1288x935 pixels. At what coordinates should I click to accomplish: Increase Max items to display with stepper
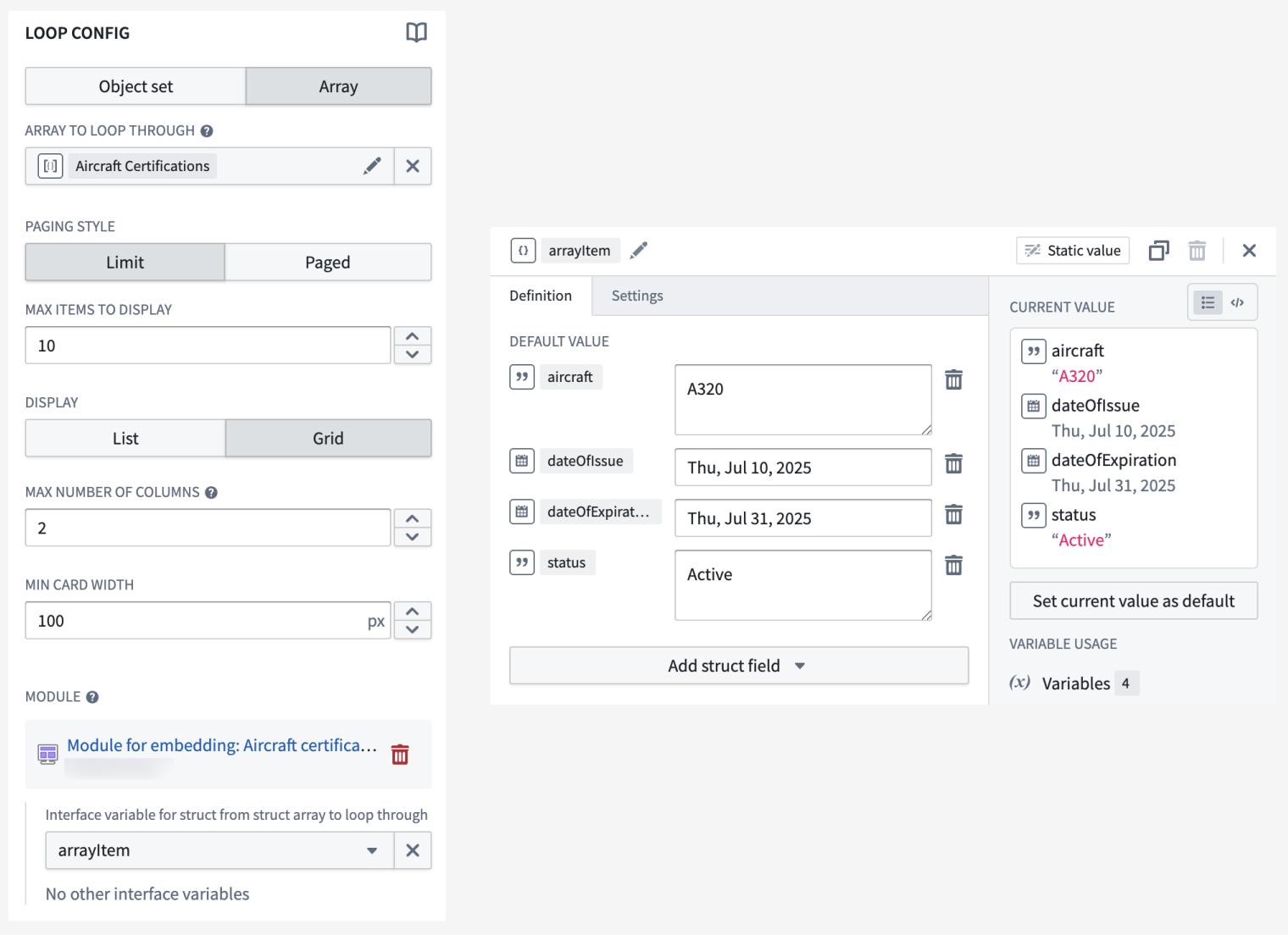(413, 335)
